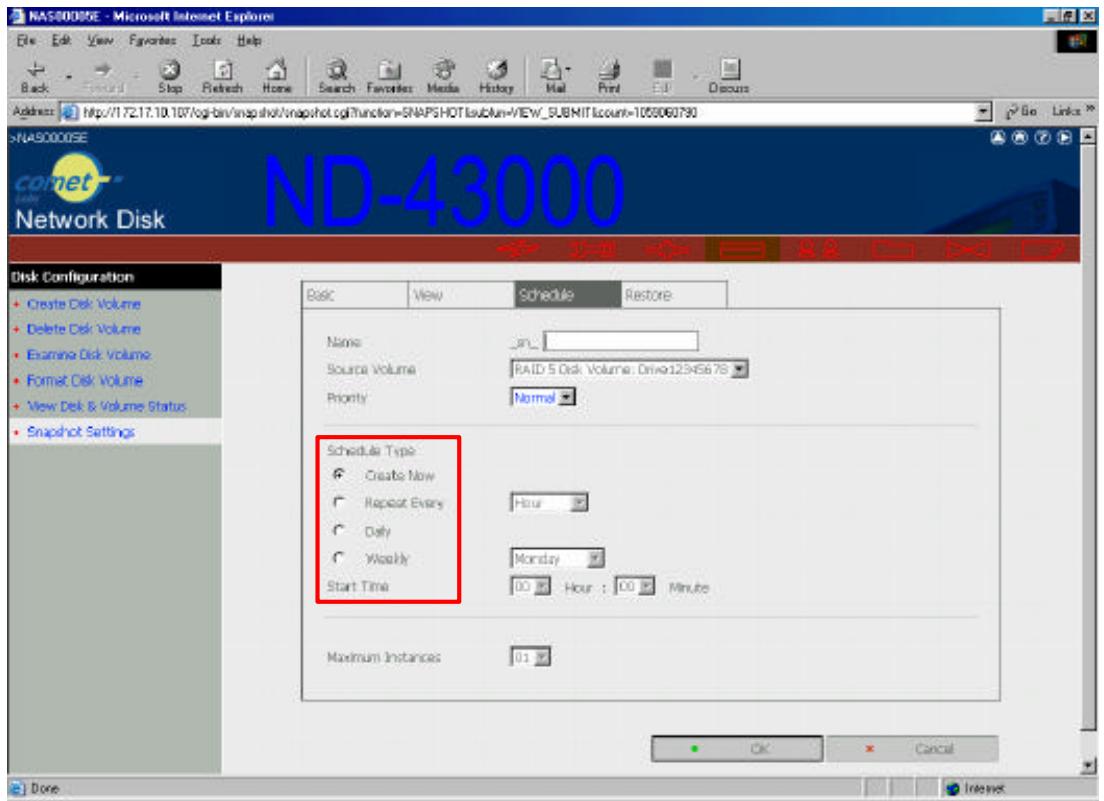Open the Delete Disk Volume link

[x=83, y=329]
